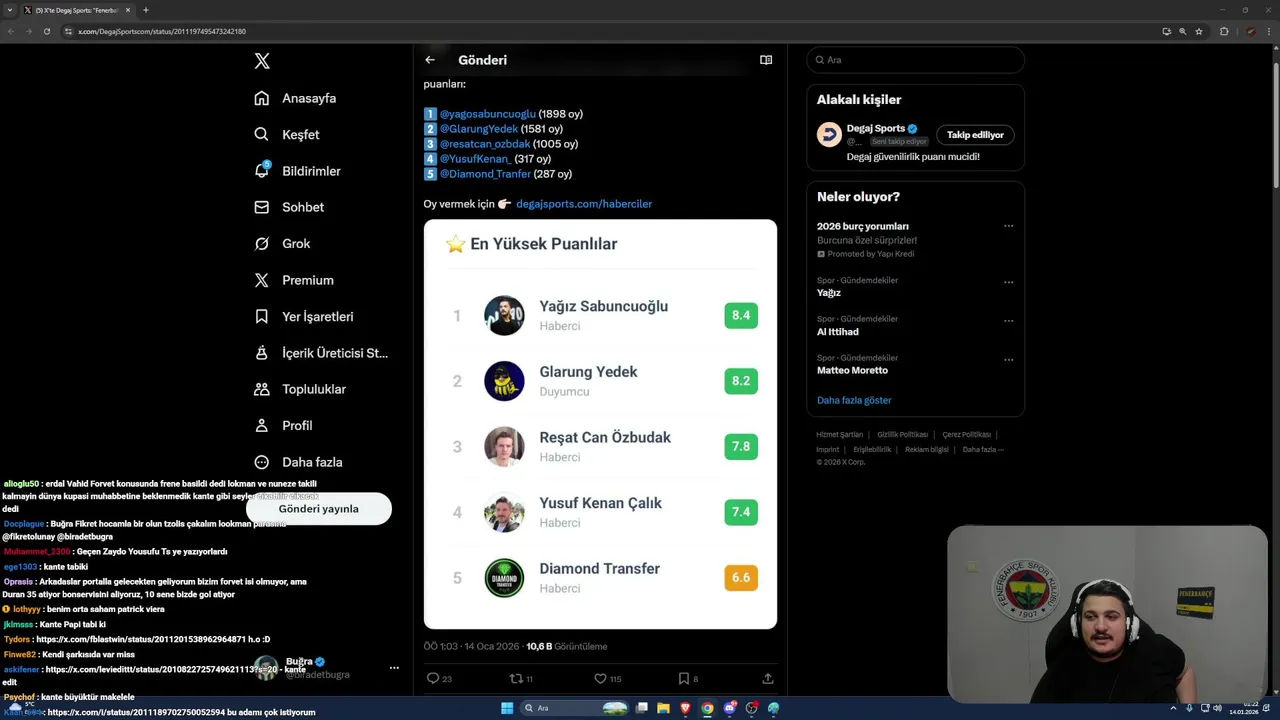Click the share icon on post

coord(768,678)
